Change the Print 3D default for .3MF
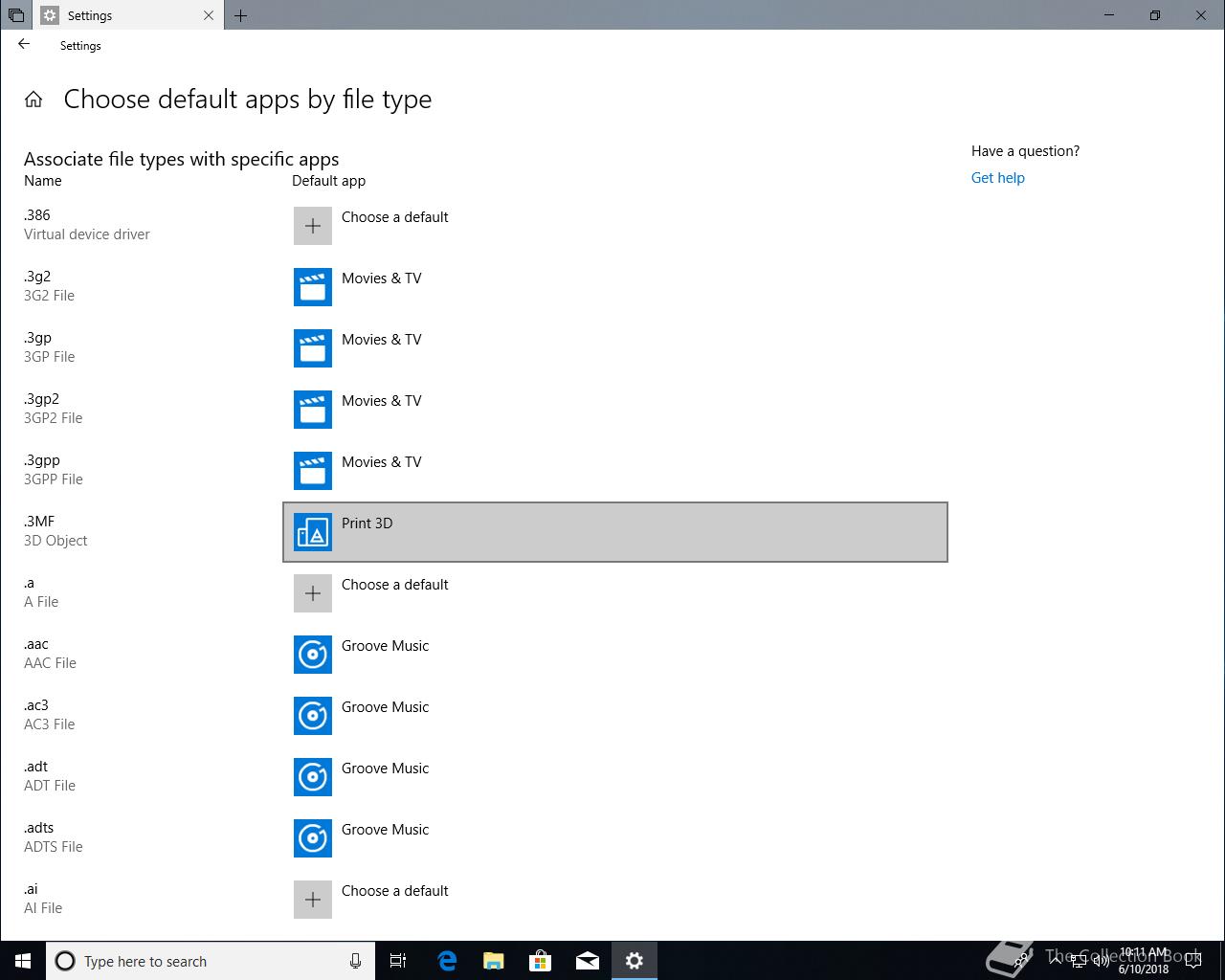 pos(614,532)
